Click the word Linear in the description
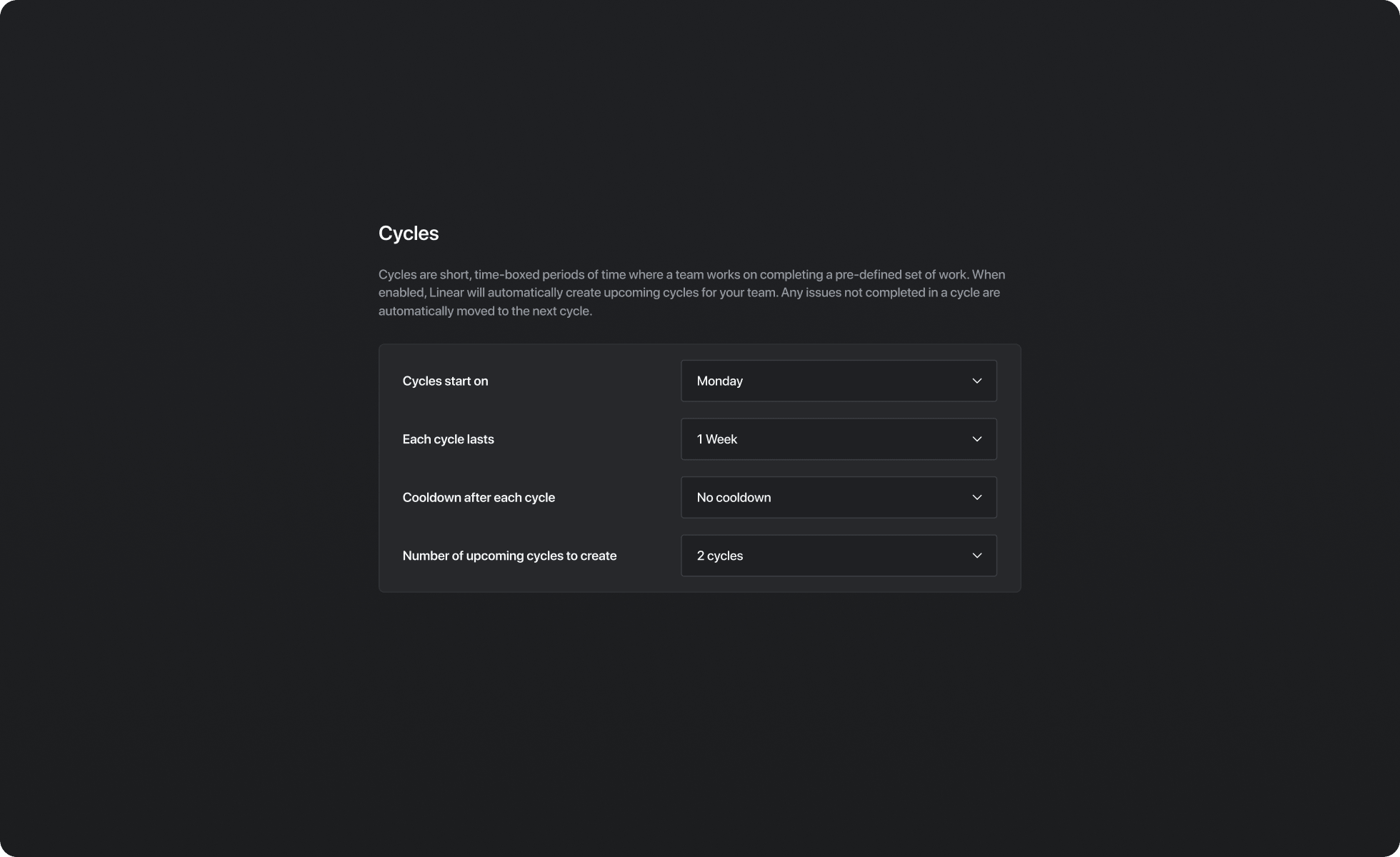This screenshot has width=1400, height=857. (x=446, y=293)
